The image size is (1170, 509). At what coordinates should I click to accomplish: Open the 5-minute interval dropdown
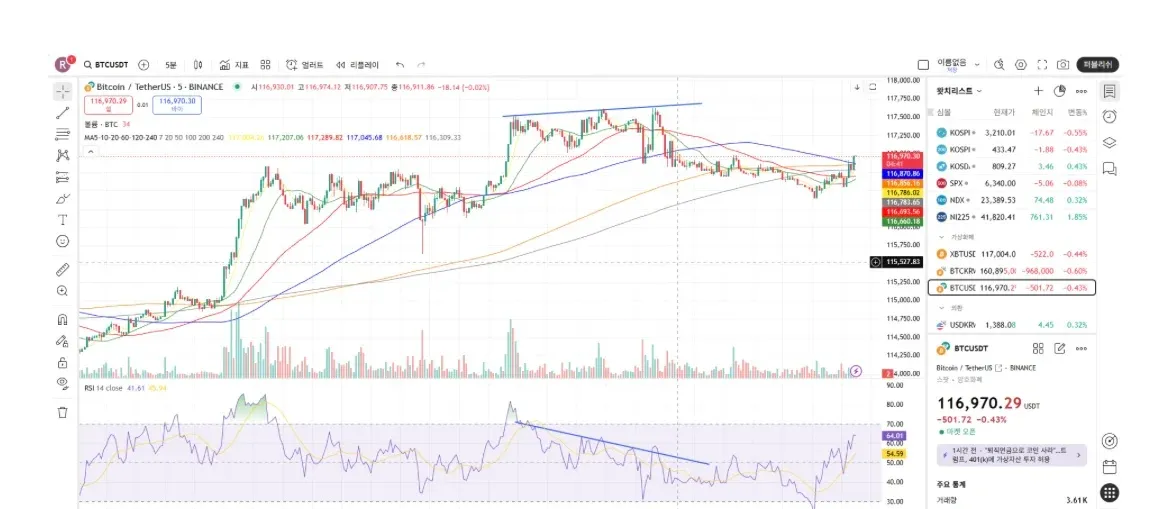[x=171, y=65]
